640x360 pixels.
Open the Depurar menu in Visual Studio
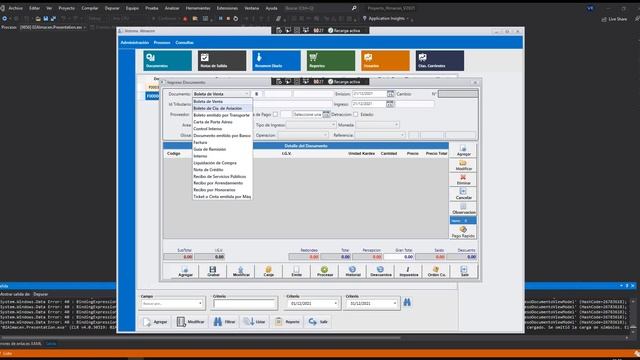tap(112, 8)
